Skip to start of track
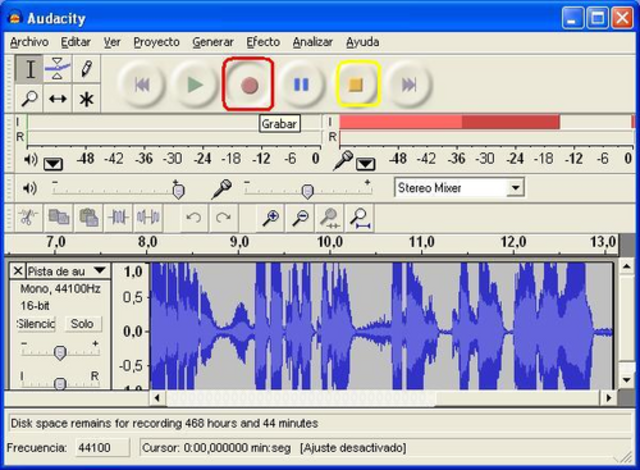The width and height of the screenshot is (640, 470). [142, 85]
